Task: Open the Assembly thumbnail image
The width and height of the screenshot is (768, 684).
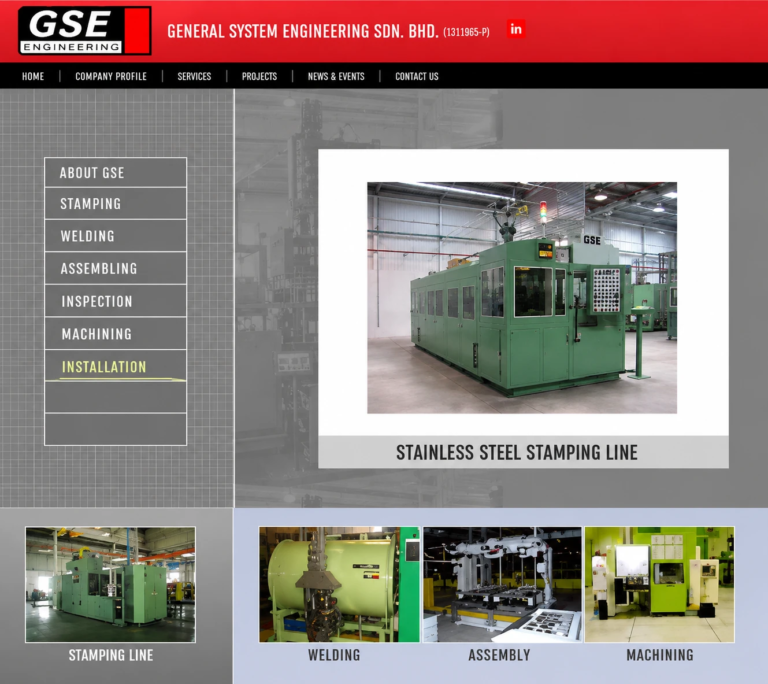Action: click(503, 585)
